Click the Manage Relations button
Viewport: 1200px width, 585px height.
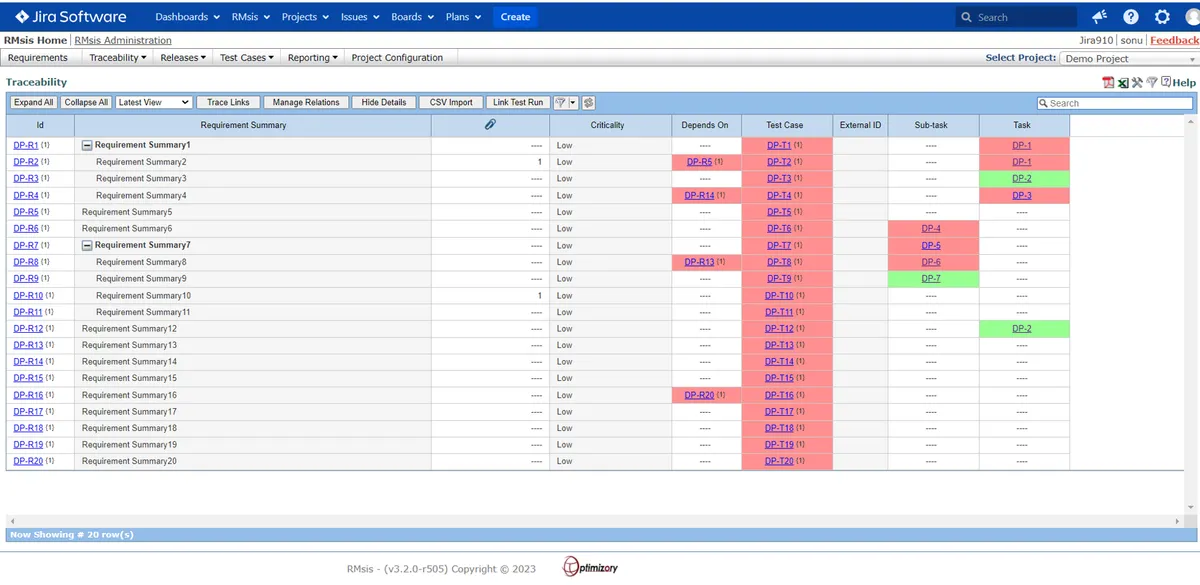[x=306, y=102]
